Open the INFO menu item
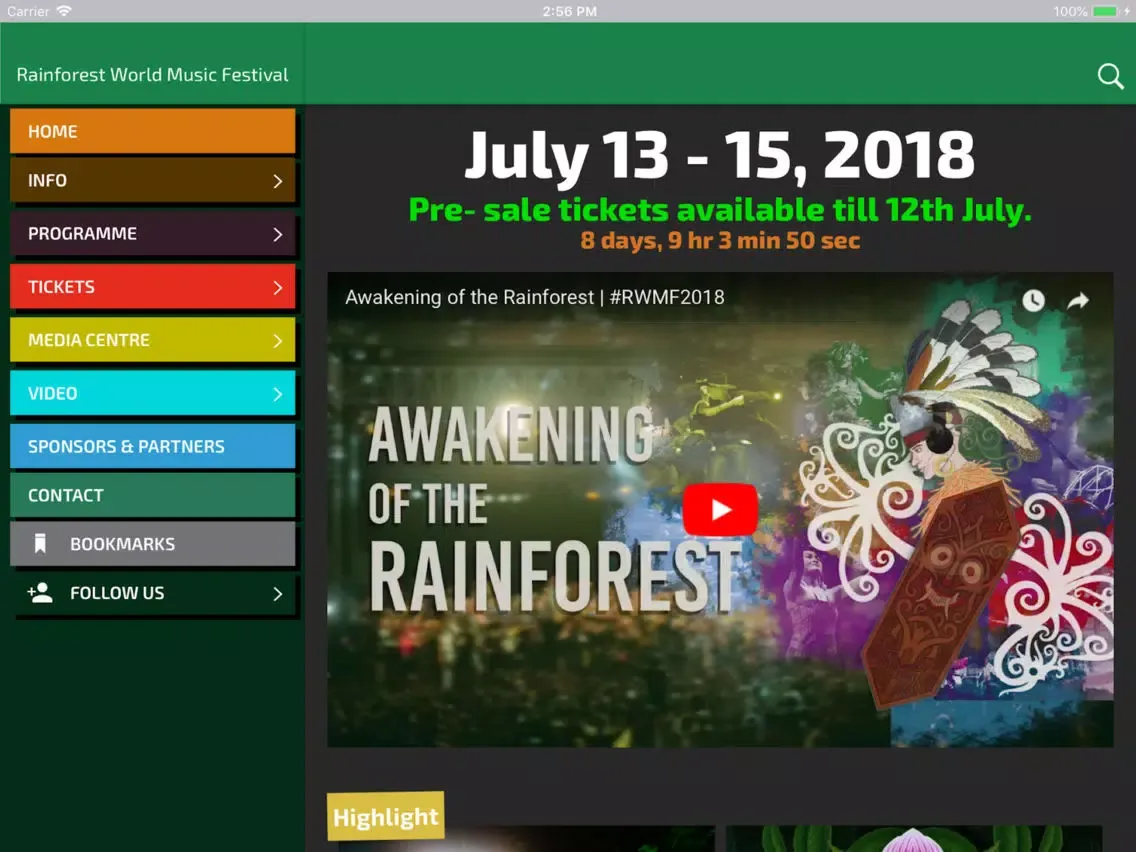The width and height of the screenshot is (1136, 852). (153, 180)
